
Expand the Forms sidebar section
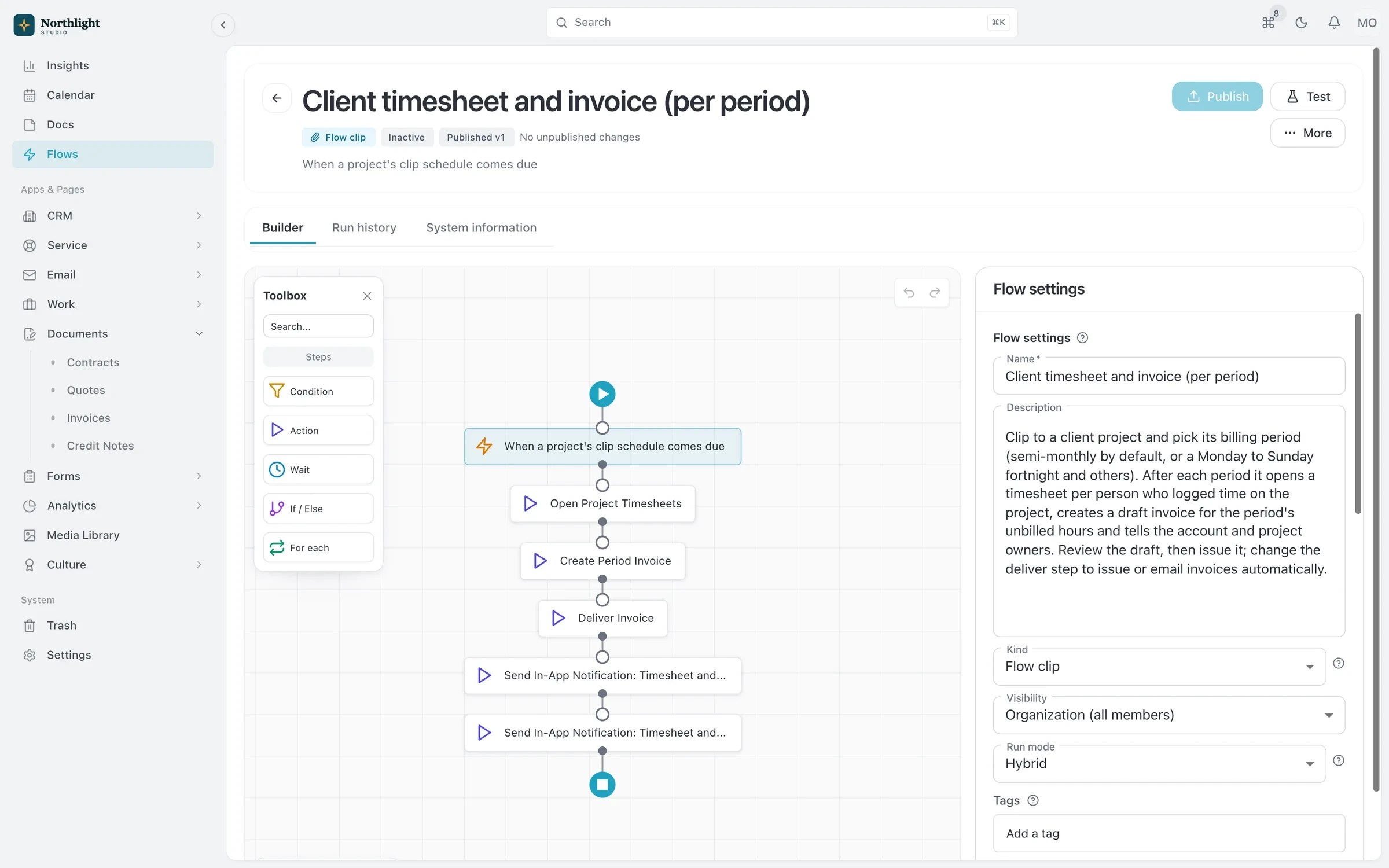pyautogui.click(x=113, y=476)
